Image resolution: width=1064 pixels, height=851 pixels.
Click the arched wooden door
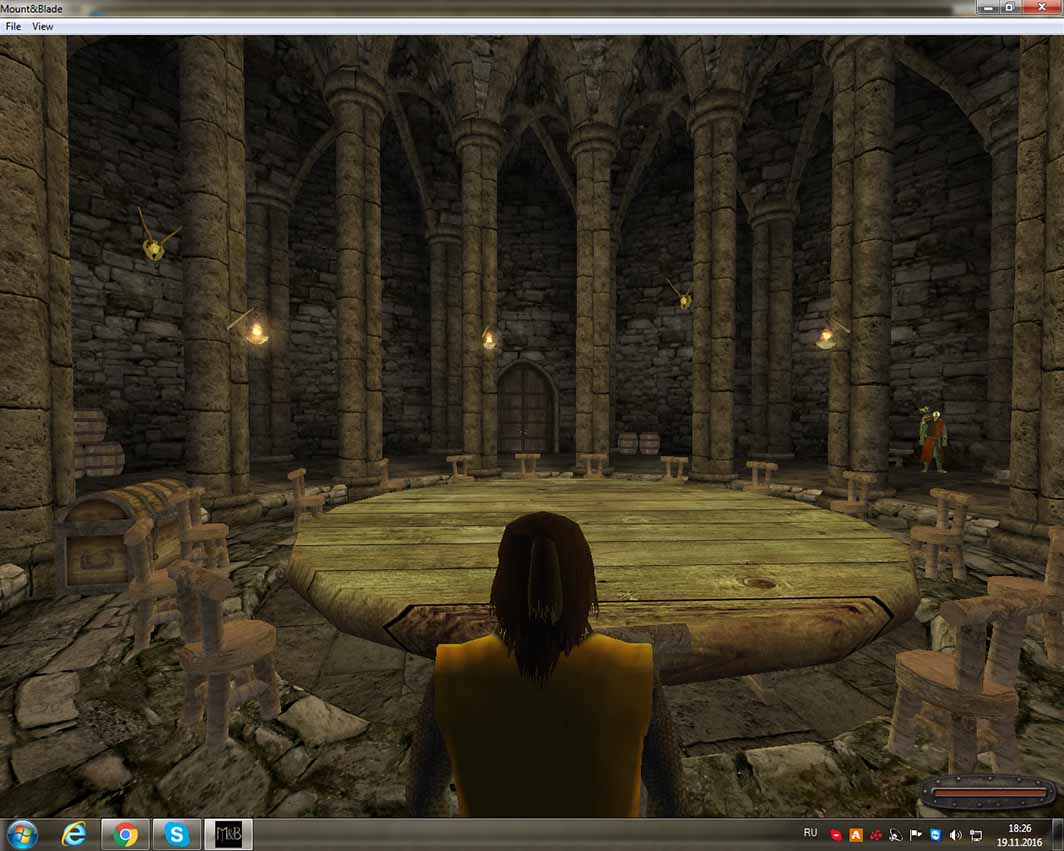pyautogui.click(x=526, y=408)
